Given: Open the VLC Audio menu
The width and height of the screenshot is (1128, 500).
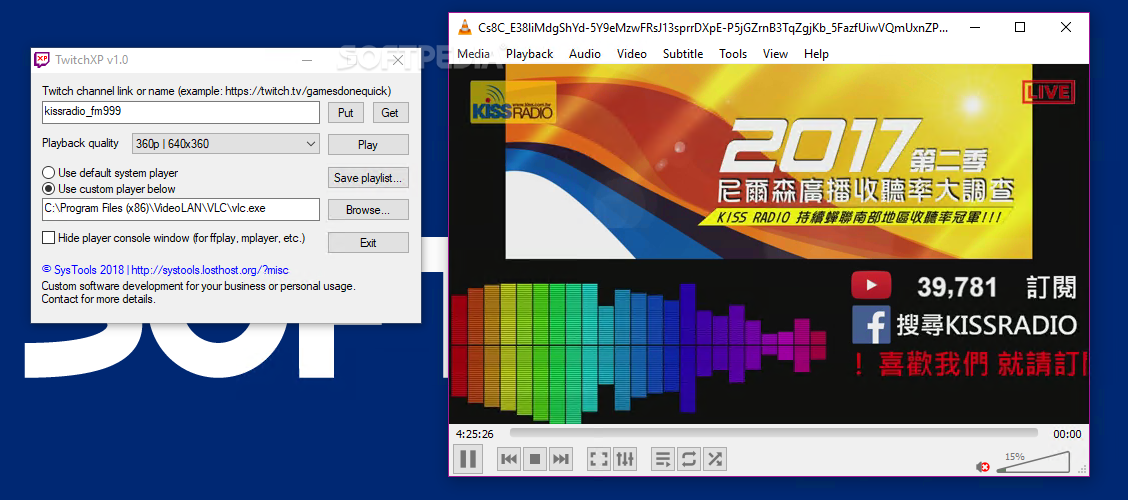Looking at the screenshot, I should point(585,54).
